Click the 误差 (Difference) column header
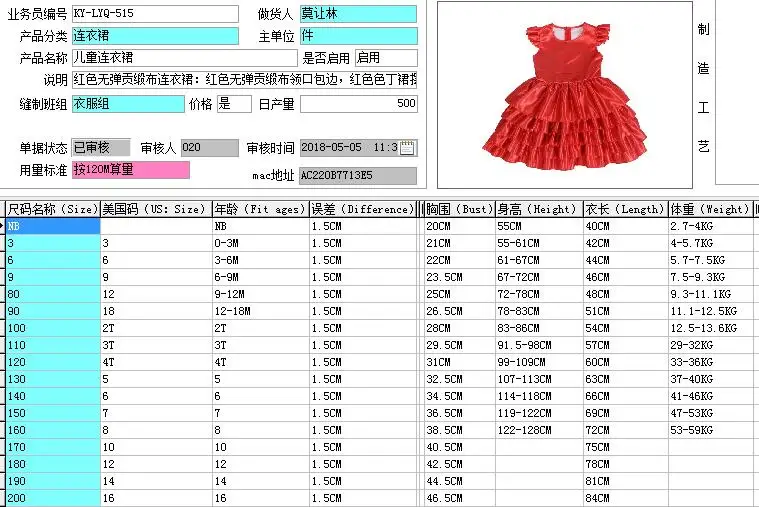The width and height of the screenshot is (759, 507). click(363, 209)
